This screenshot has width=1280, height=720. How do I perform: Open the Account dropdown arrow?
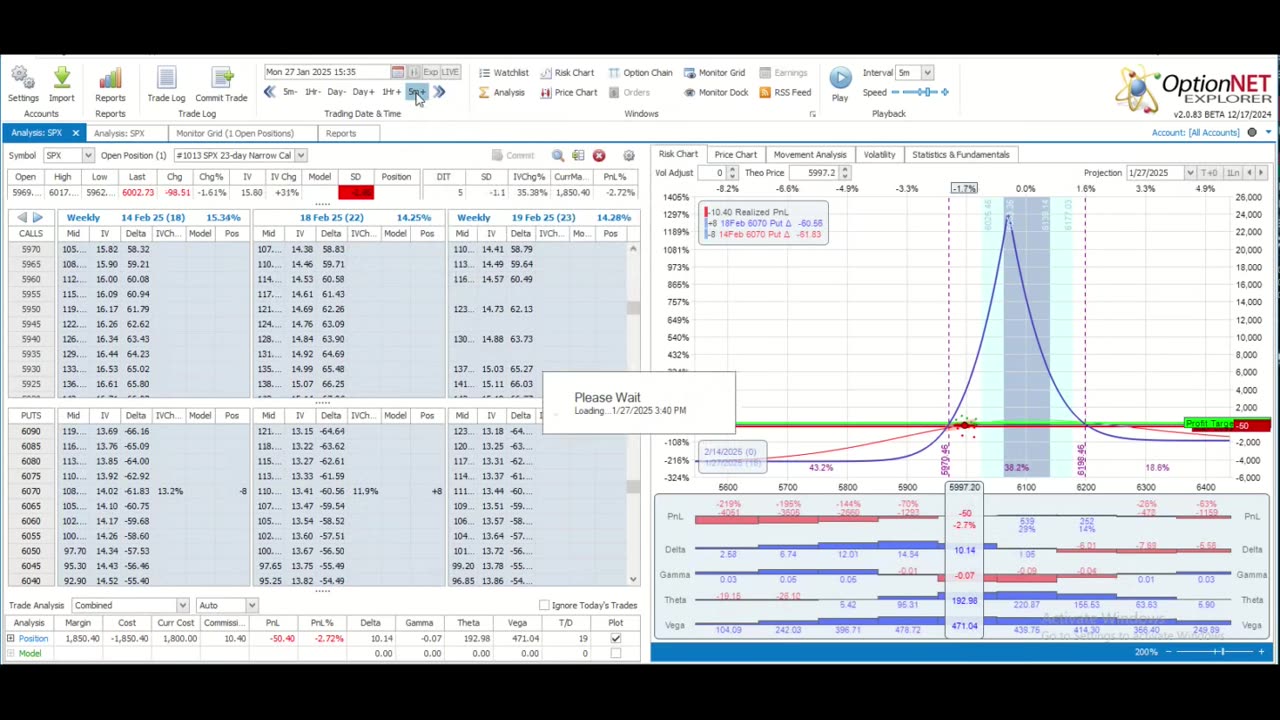(x=1268, y=132)
